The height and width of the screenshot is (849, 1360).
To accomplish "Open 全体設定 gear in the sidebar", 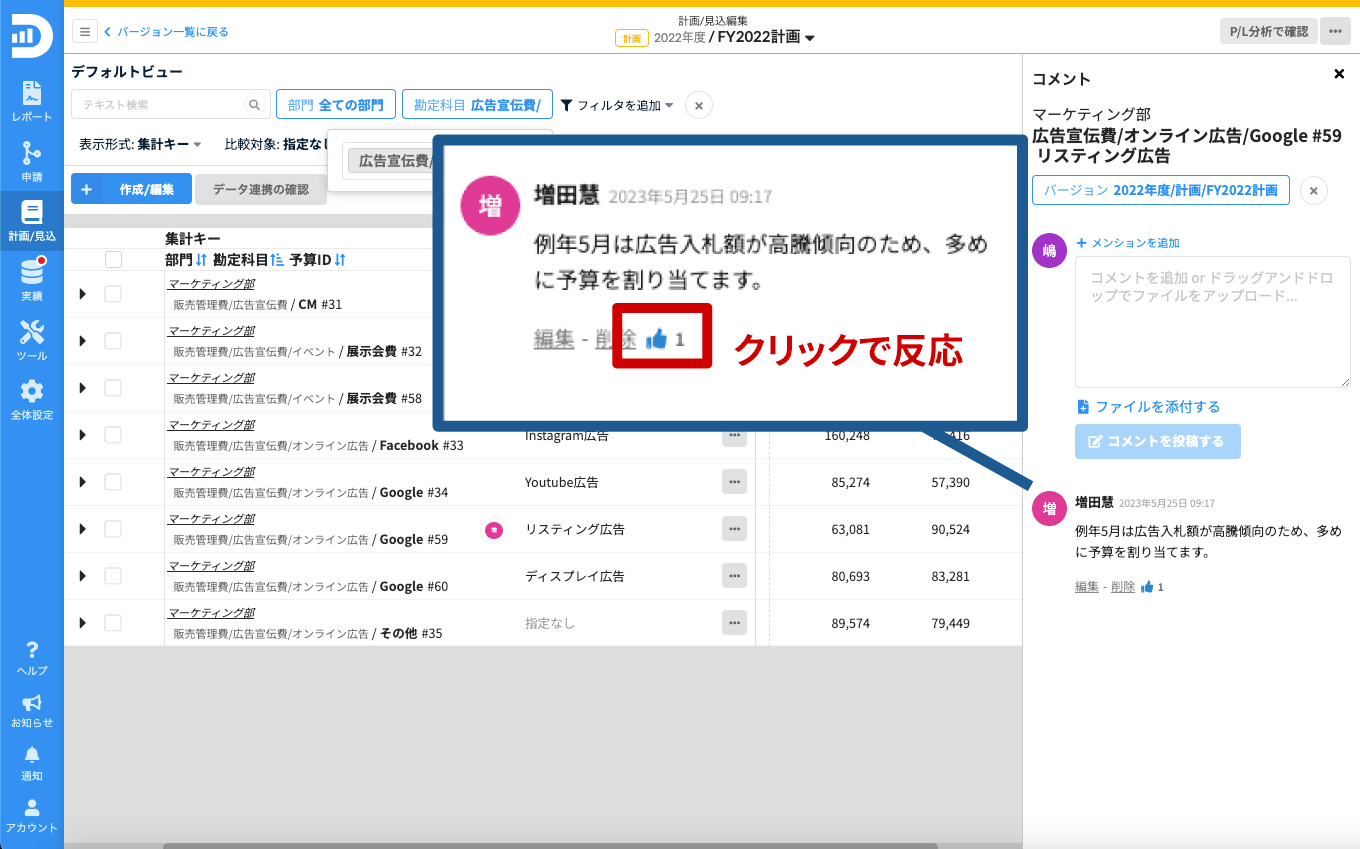I will [x=32, y=399].
